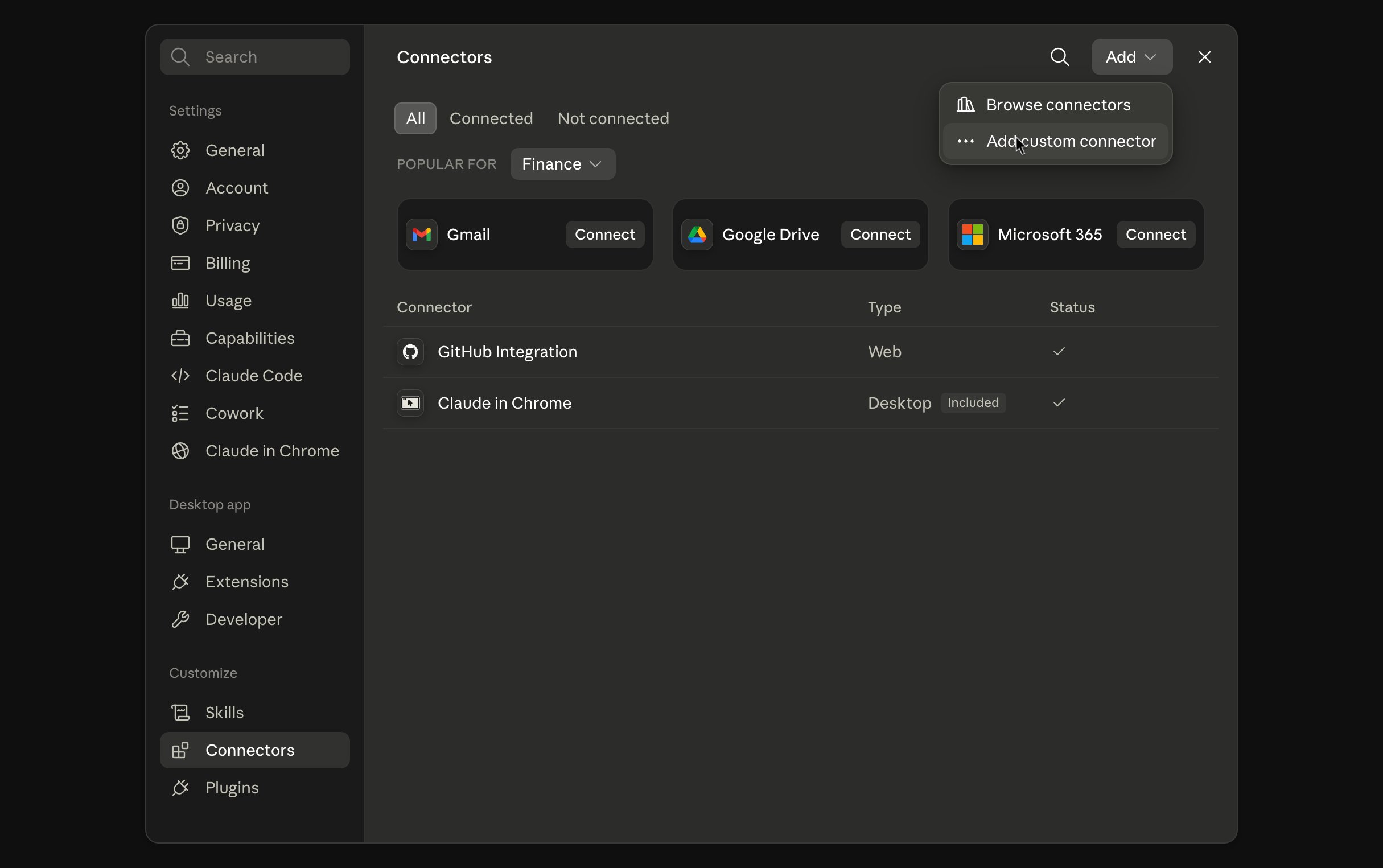
Task: Click the Browse connectors library icon
Action: pos(966,105)
